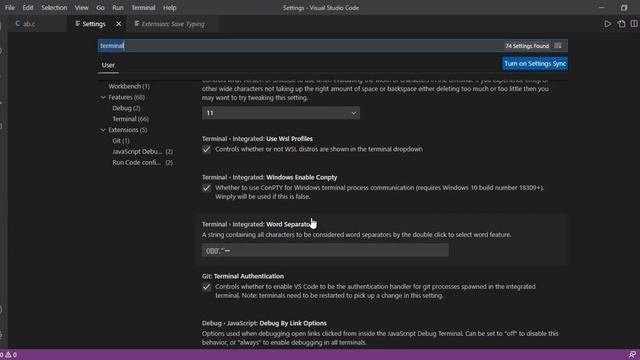Select Git (1) in settings tree
The width and height of the screenshot is (640, 360).
pos(121,141)
